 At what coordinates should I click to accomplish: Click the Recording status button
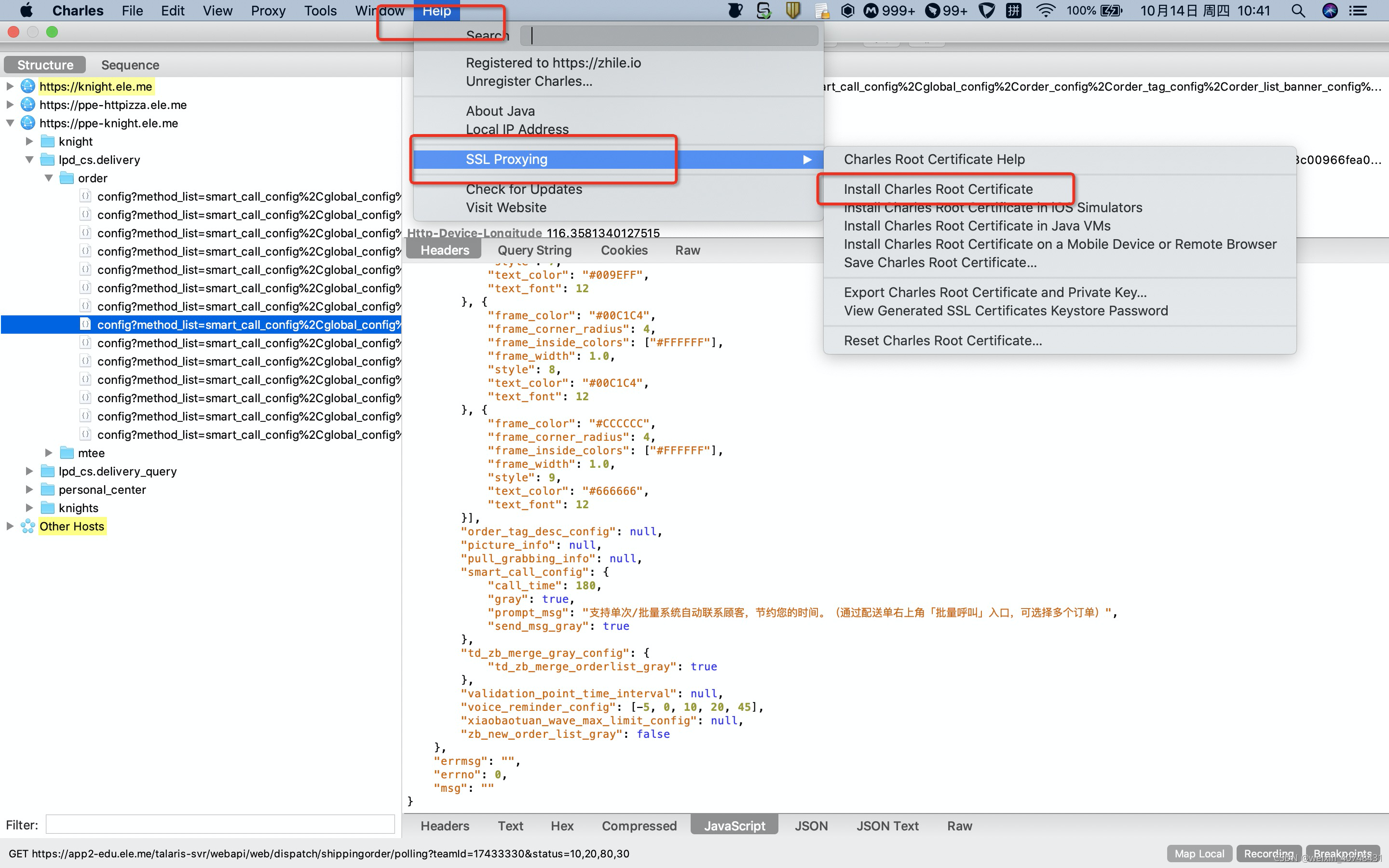pos(1268,854)
